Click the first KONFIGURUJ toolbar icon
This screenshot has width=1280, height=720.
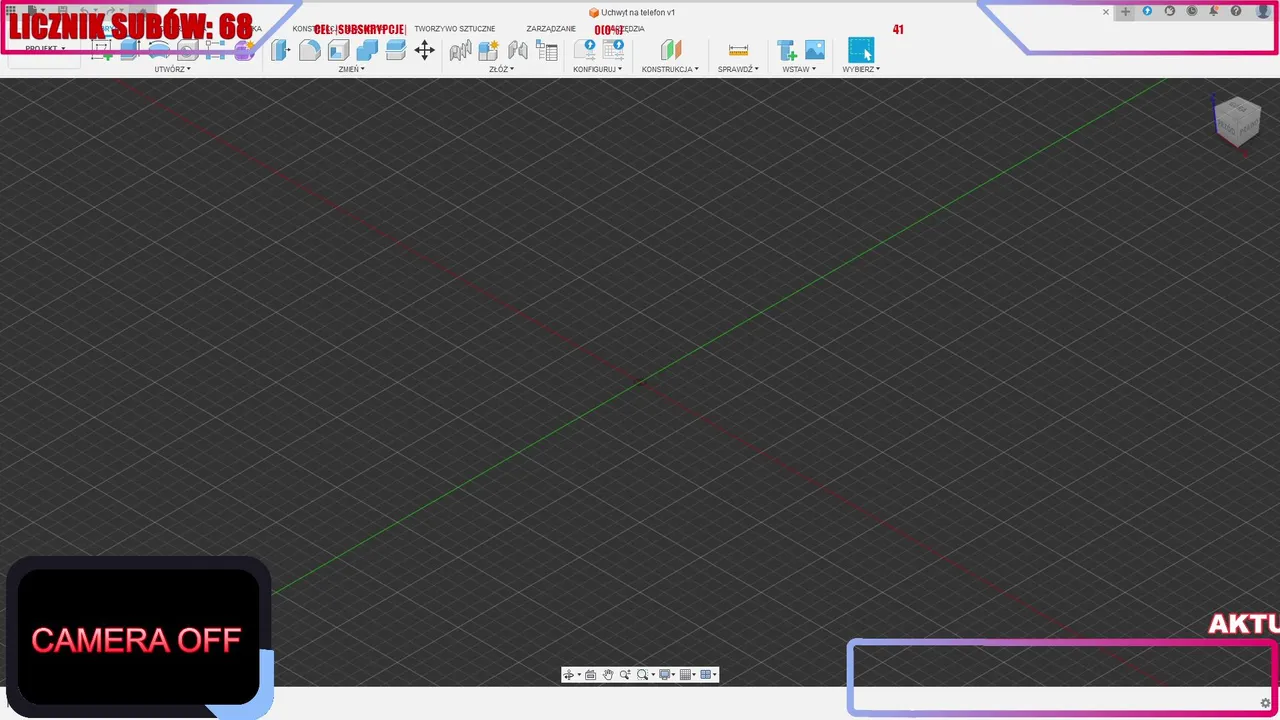tap(585, 50)
